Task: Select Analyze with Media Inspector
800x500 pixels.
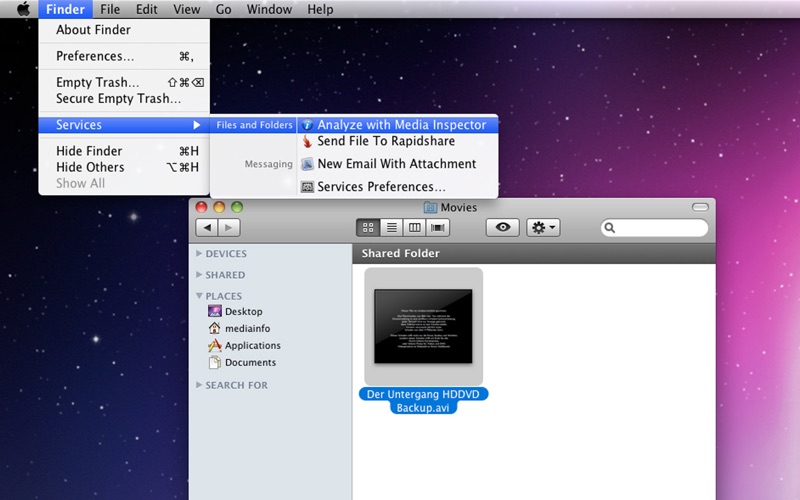Action: click(397, 124)
